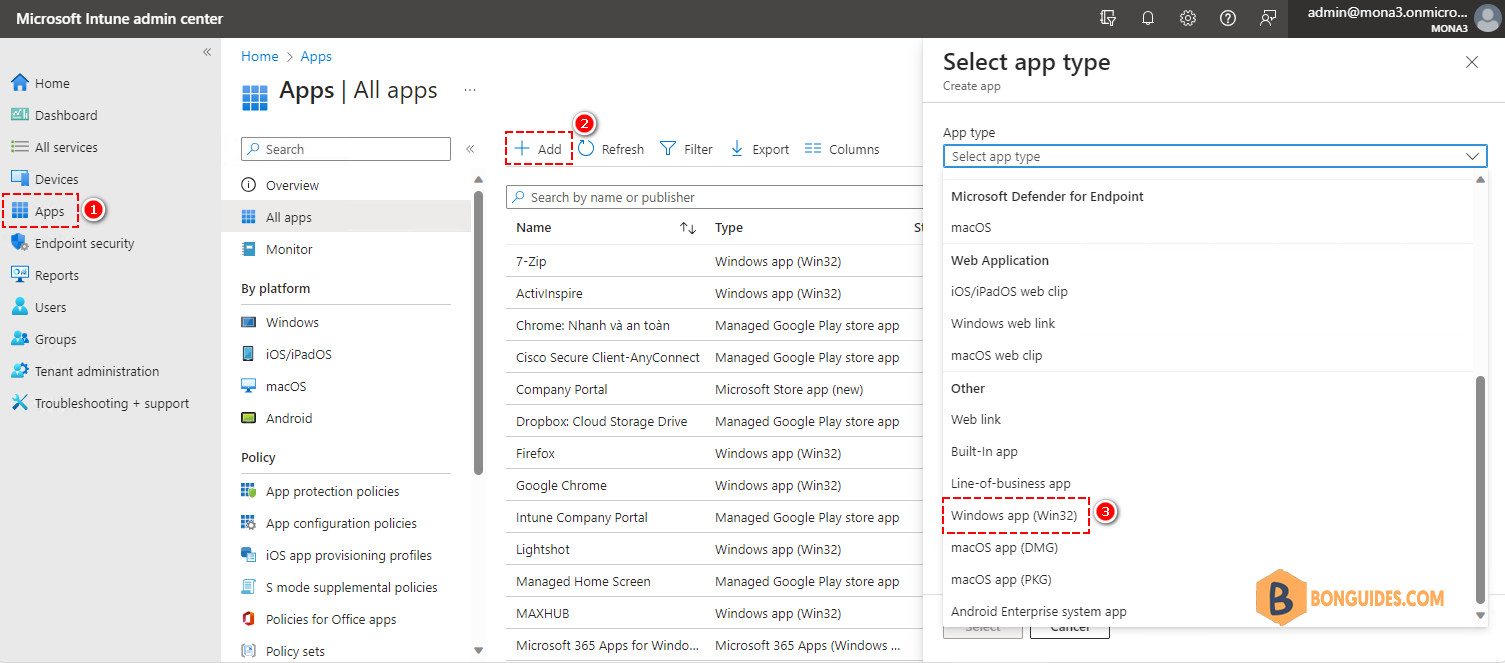The image size is (1505, 663).
Task: Click the Apps breadcrumb link
Action: [316, 56]
